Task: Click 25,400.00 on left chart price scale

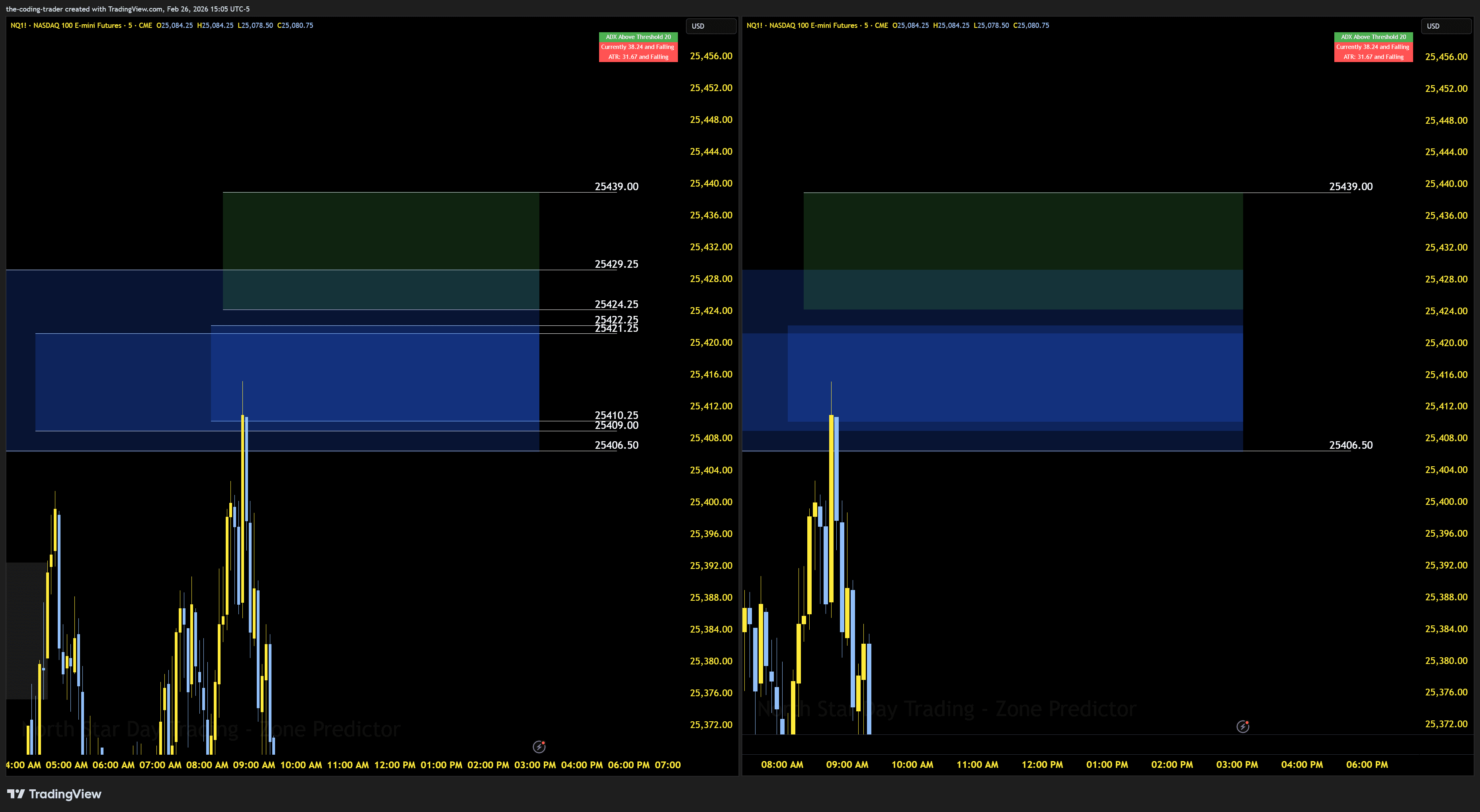Action: click(711, 502)
